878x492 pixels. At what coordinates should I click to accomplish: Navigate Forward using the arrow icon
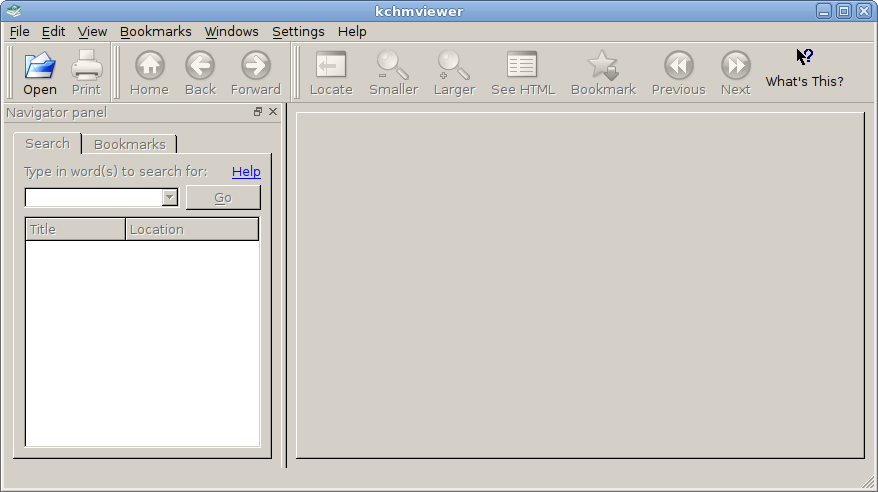[256, 73]
